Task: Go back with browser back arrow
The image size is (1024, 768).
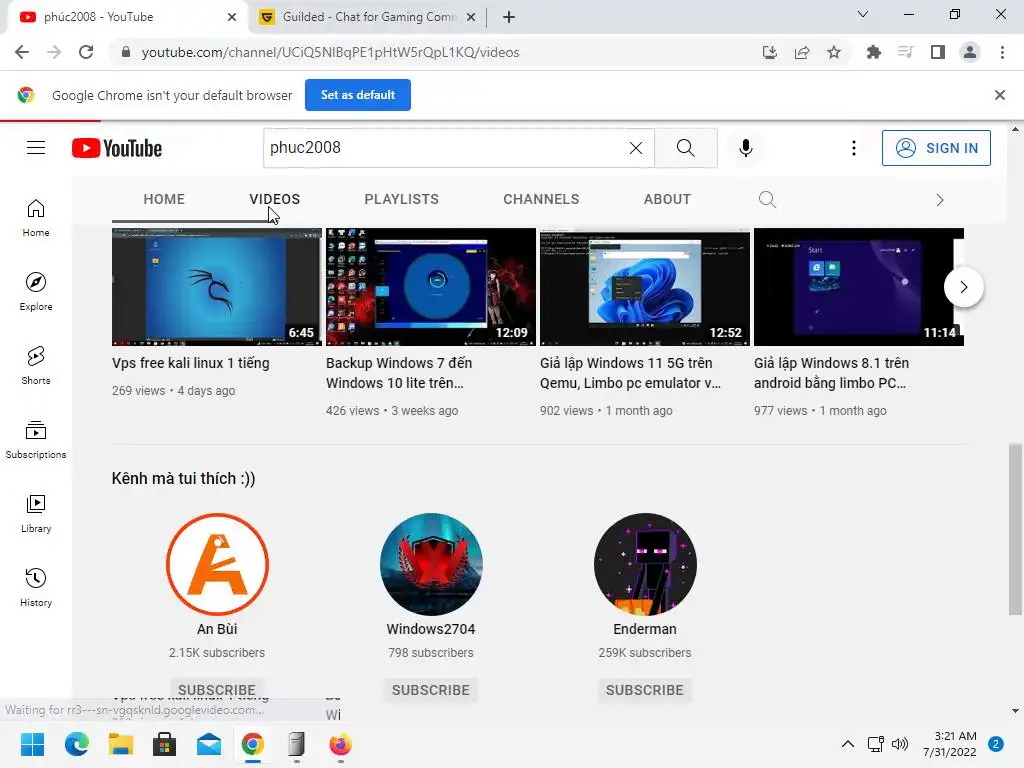Action: coord(22,52)
